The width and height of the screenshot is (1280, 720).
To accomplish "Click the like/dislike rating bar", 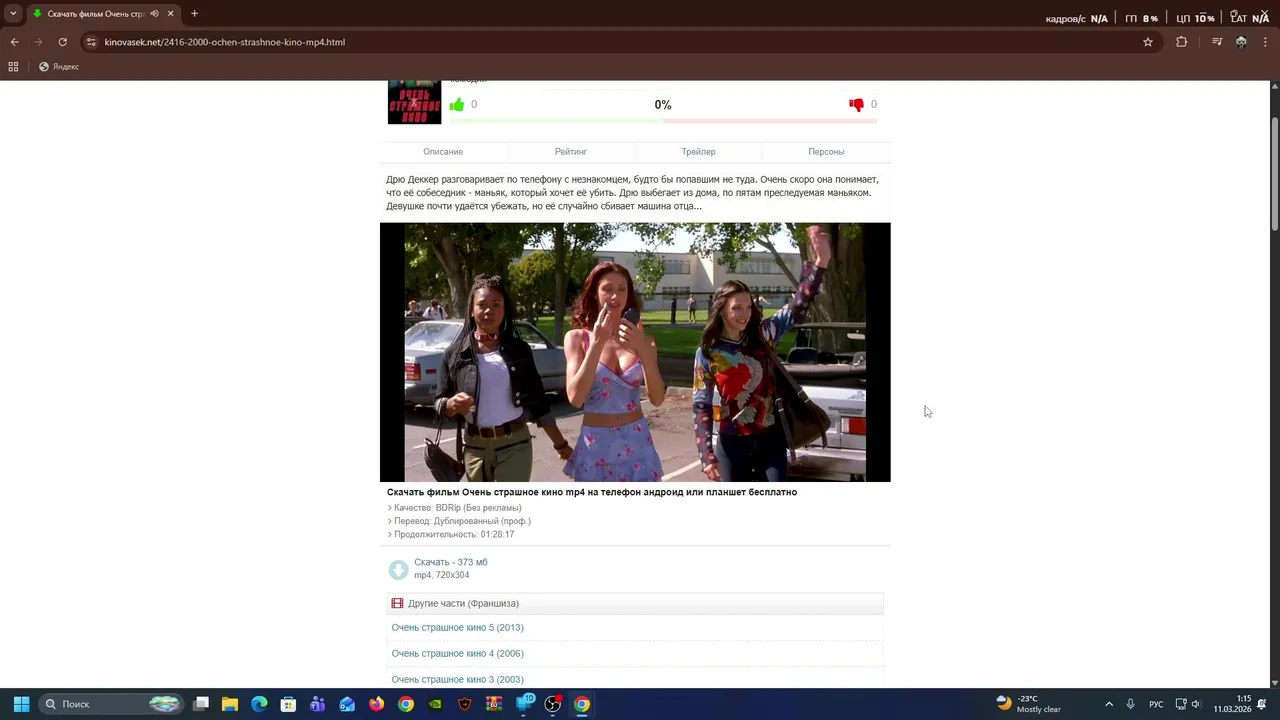I will click(x=663, y=120).
